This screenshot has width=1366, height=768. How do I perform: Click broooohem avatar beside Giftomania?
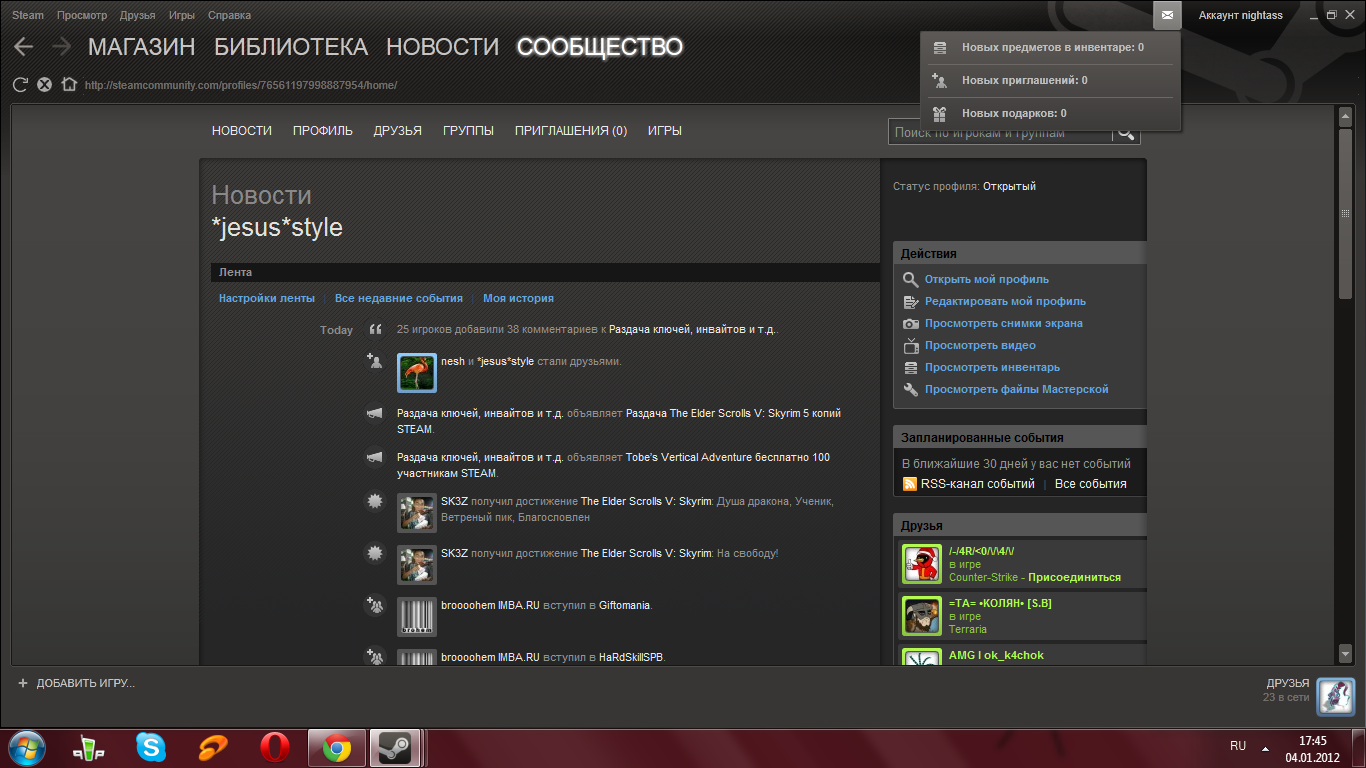[x=417, y=617]
